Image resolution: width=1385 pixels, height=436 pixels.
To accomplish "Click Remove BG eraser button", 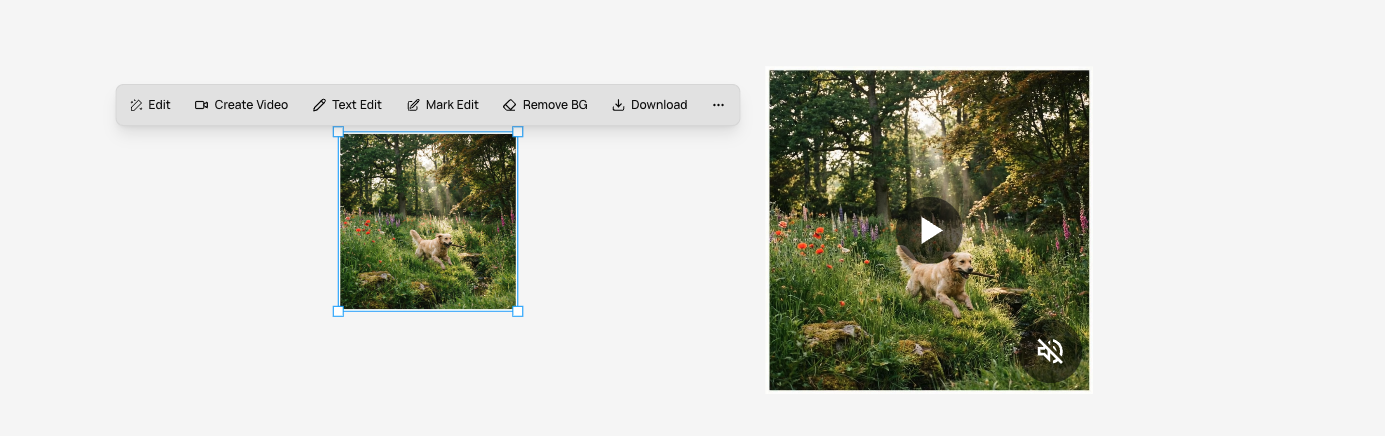I will (x=545, y=105).
